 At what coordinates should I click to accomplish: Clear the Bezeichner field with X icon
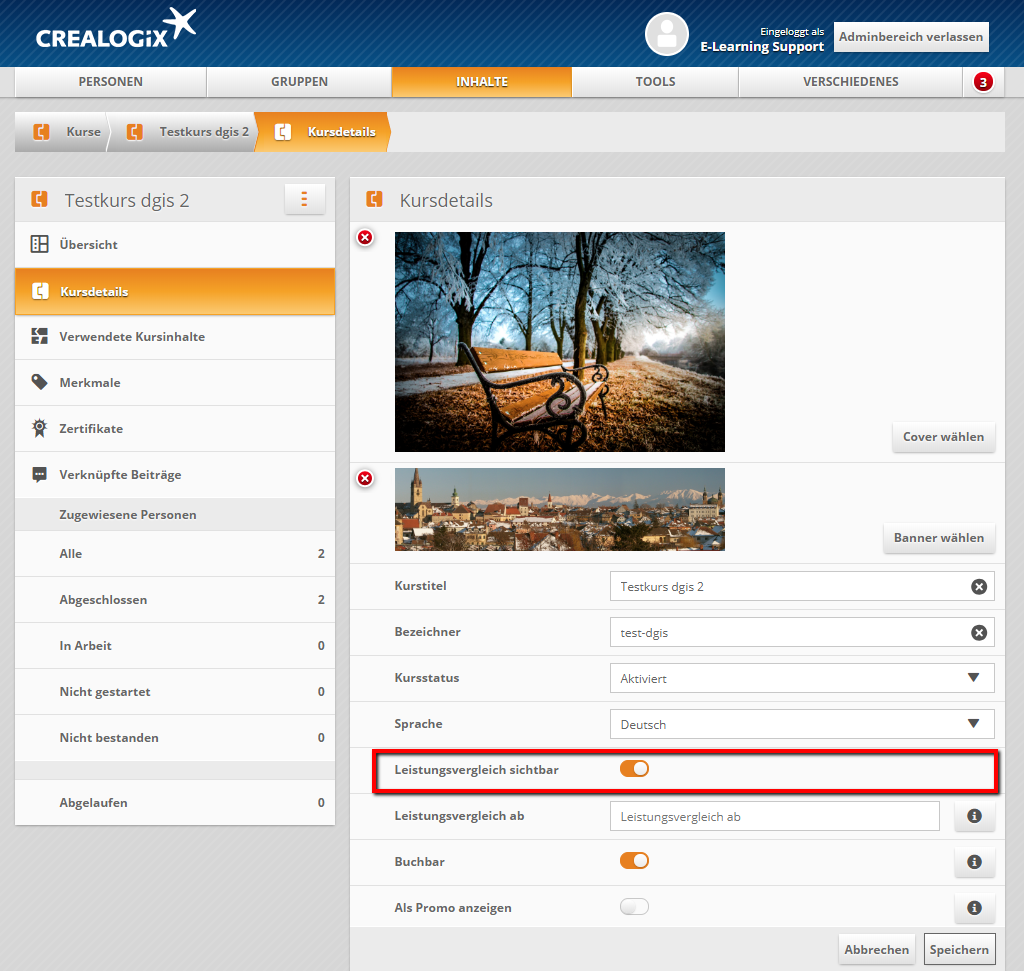[x=979, y=633]
